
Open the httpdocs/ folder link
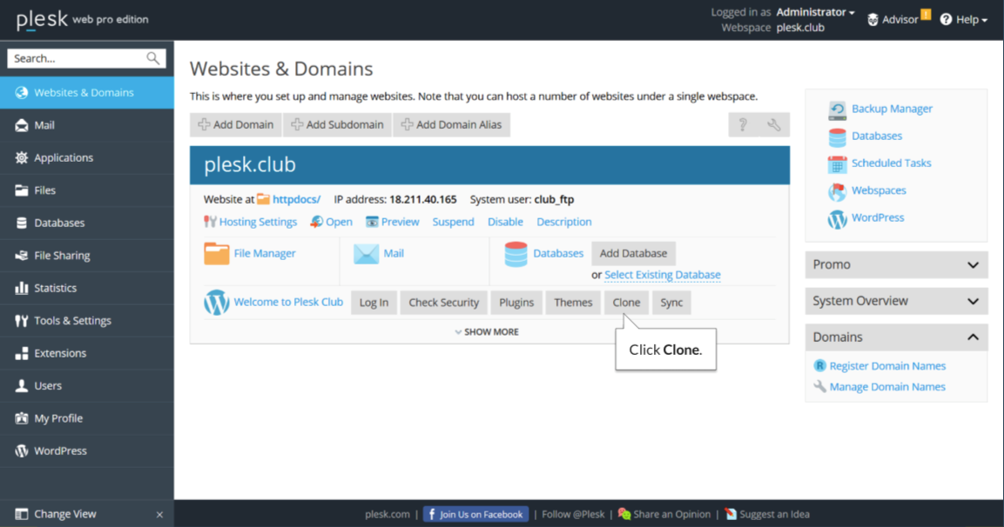pos(296,199)
